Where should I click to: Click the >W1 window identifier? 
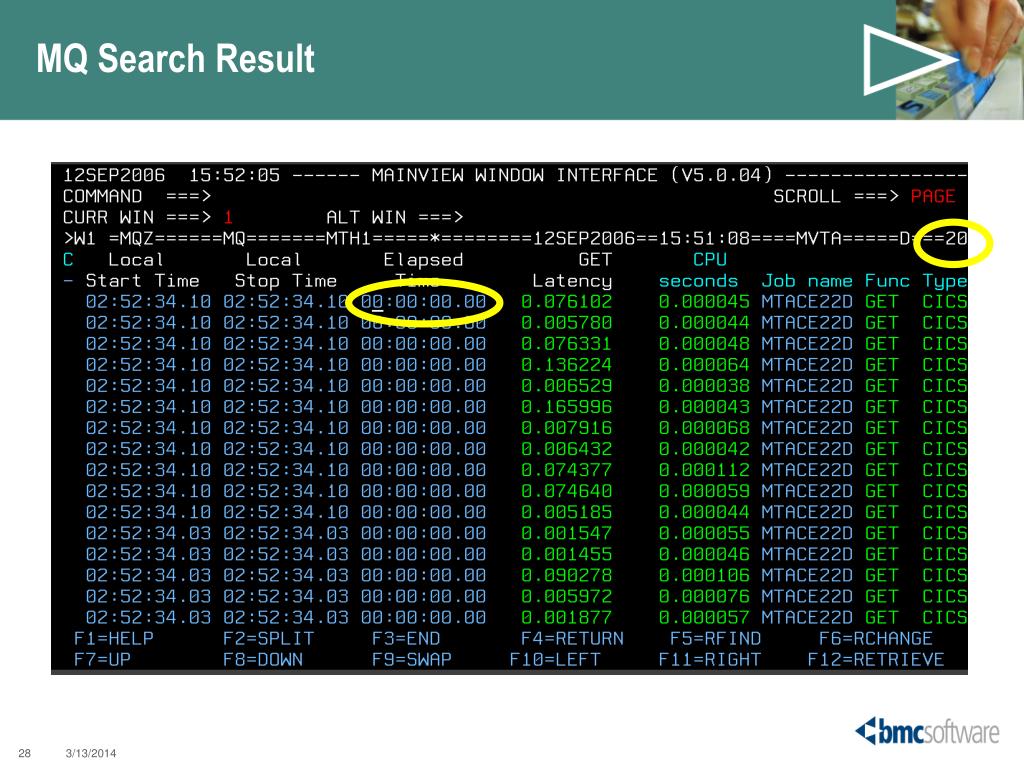pos(80,238)
